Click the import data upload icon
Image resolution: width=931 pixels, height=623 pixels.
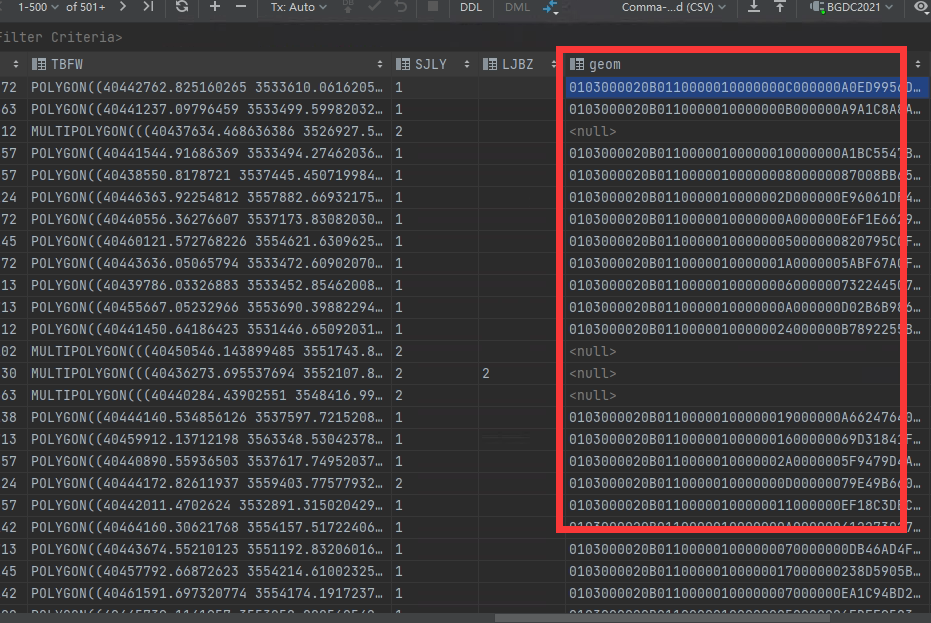780,7
